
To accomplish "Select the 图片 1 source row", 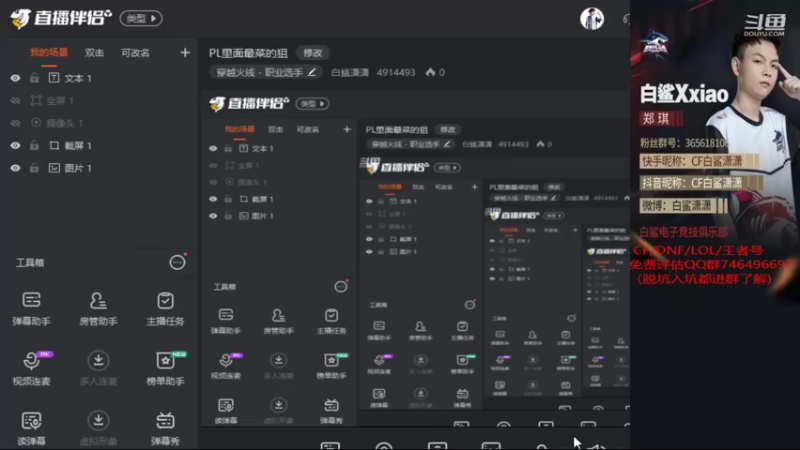I will tap(98, 168).
